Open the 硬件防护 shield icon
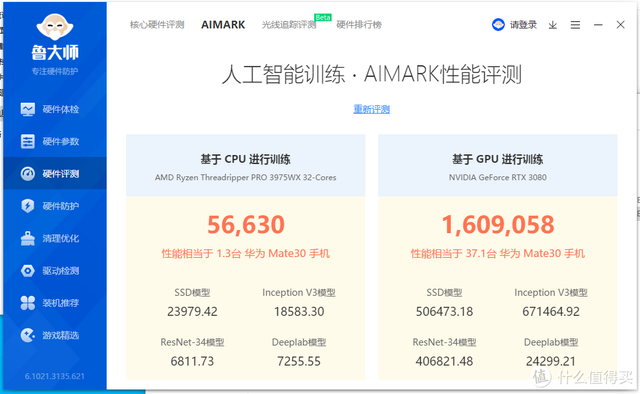This screenshot has height=394, width=640. click(x=28, y=206)
